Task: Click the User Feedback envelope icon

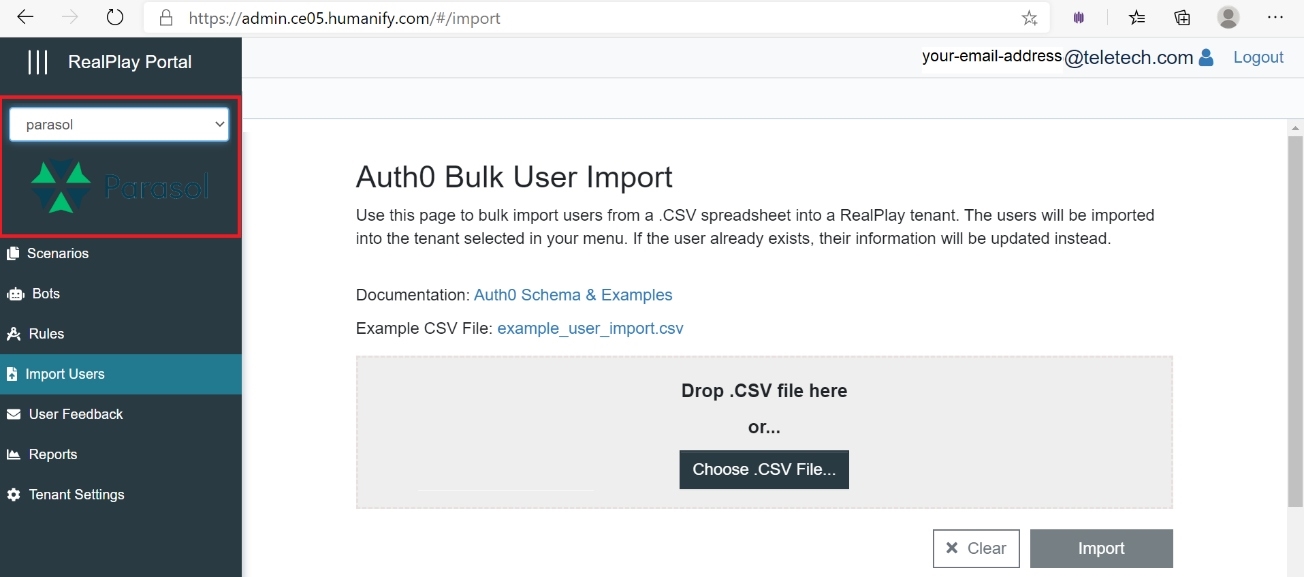Action: click(x=14, y=414)
